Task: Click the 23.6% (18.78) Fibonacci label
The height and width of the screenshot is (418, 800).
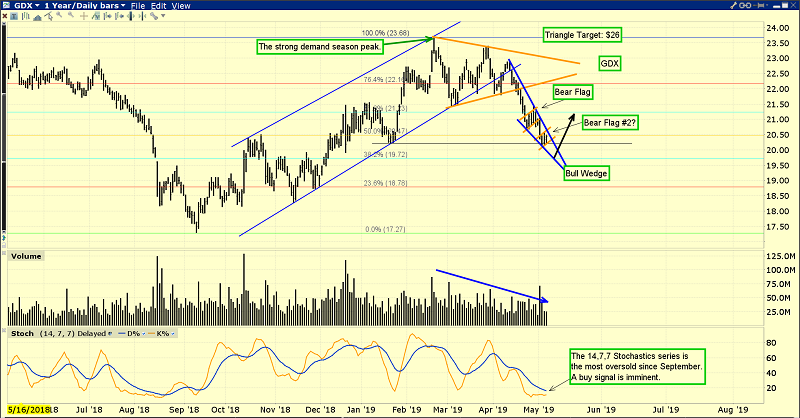Action: coord(385,183)
